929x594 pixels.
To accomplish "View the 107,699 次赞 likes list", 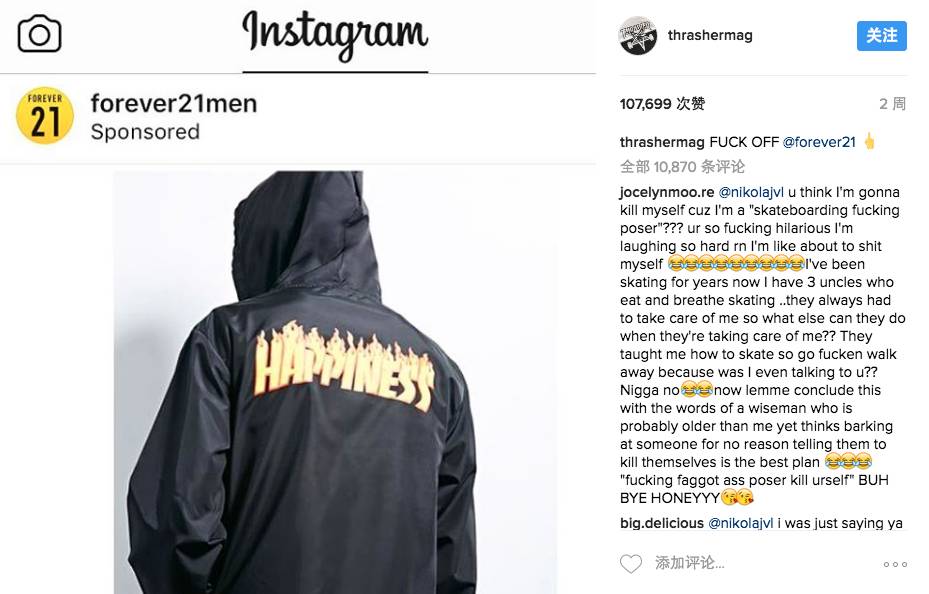I will point(662,104).
